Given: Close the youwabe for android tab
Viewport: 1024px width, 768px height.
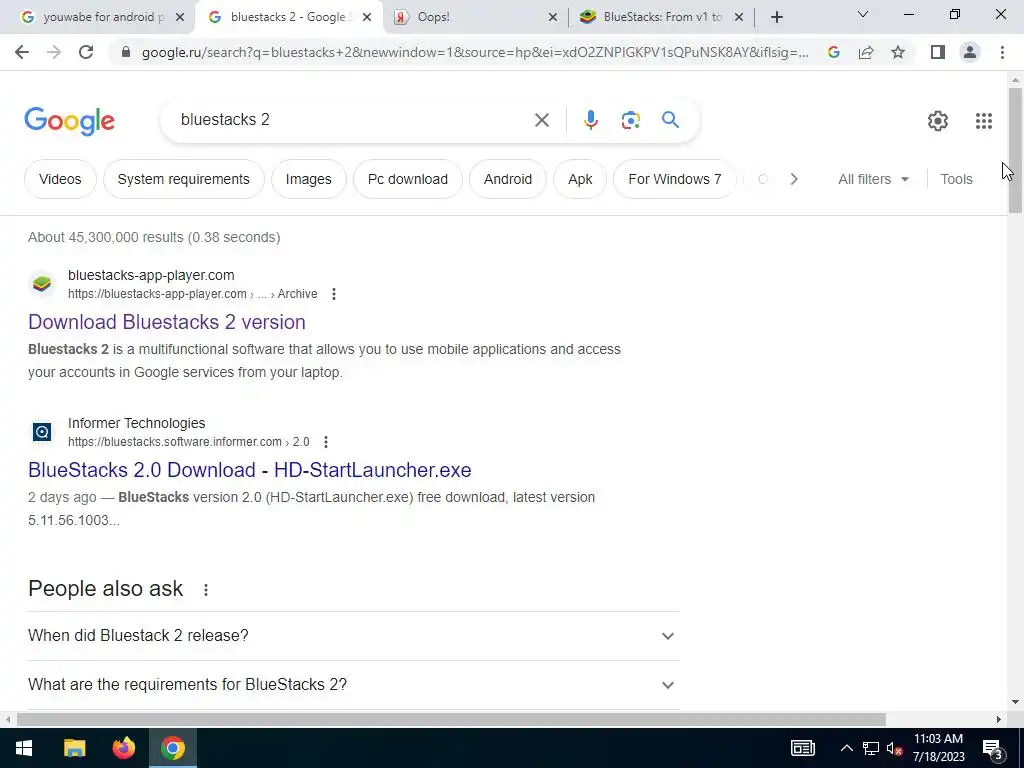Looking at the screenshot, I should point(181,17).
